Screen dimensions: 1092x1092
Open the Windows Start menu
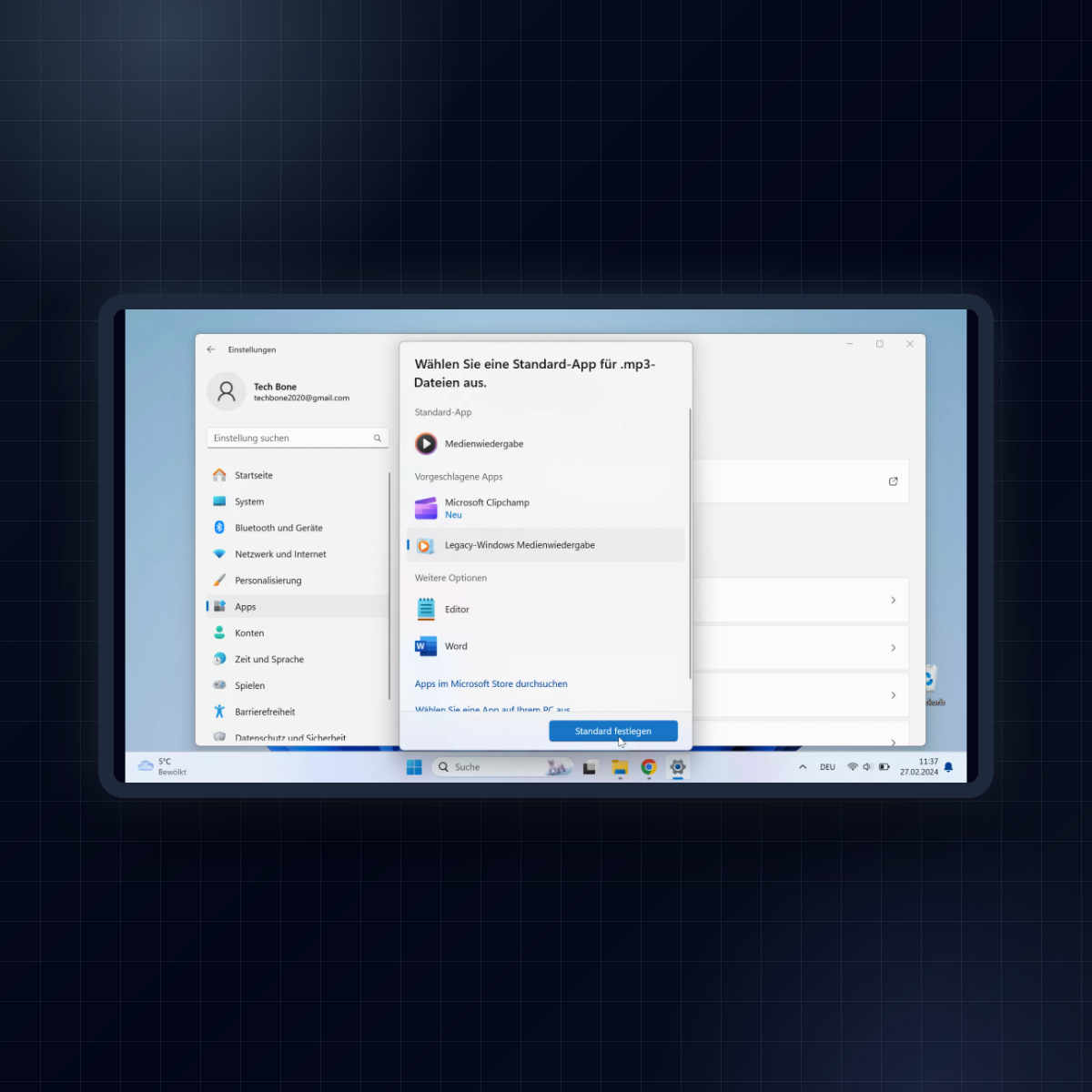pos(414,767)
